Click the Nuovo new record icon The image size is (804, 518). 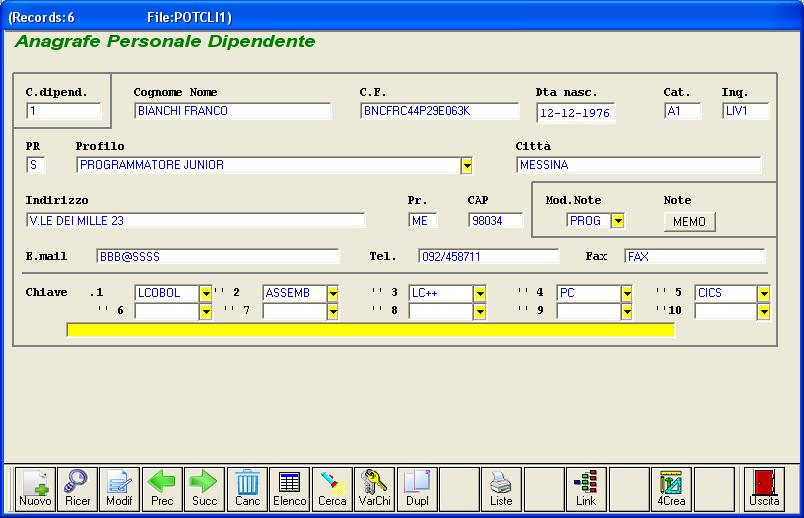click(35, 489)
